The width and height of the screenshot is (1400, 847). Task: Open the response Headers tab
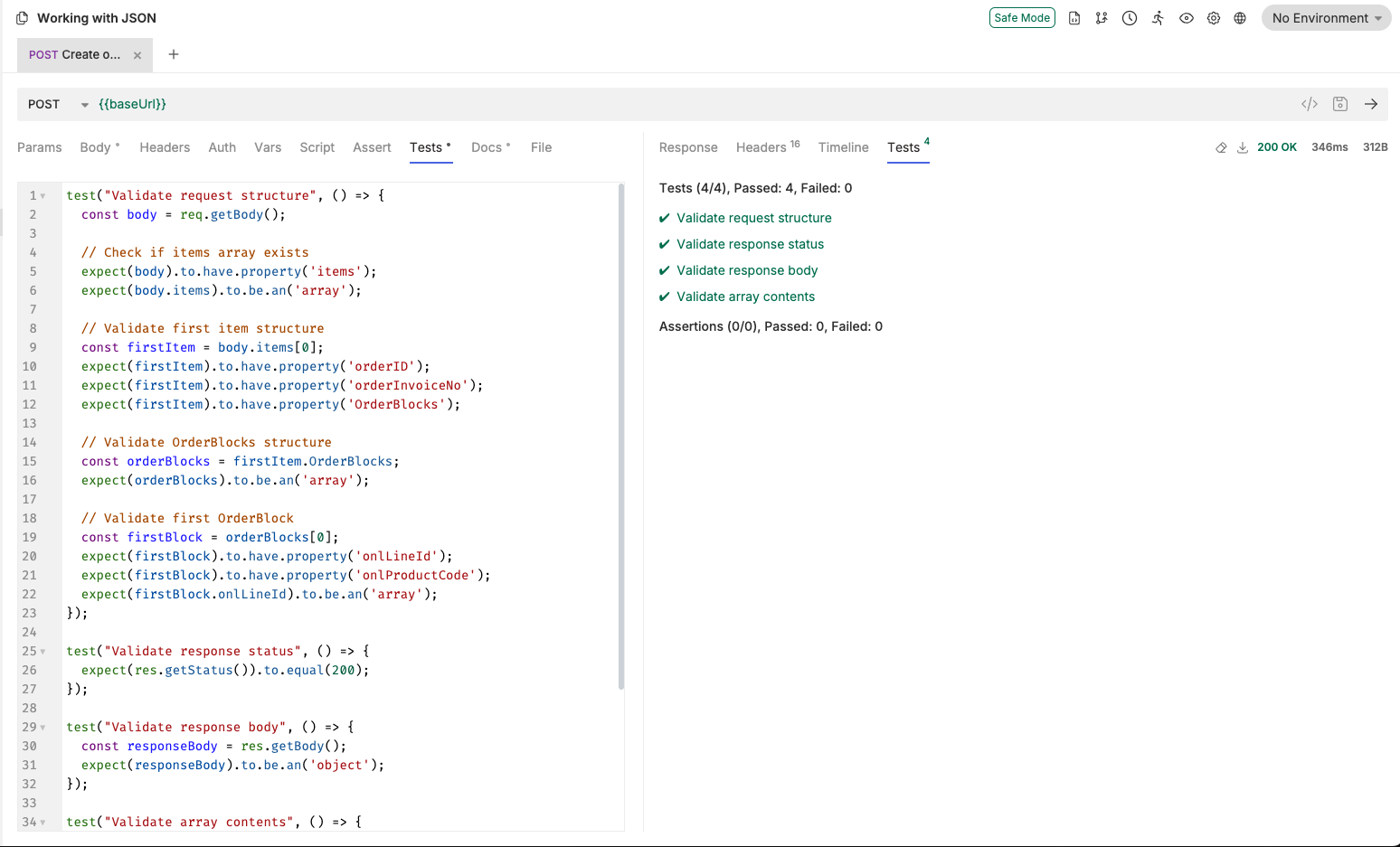tap(761, 147)
